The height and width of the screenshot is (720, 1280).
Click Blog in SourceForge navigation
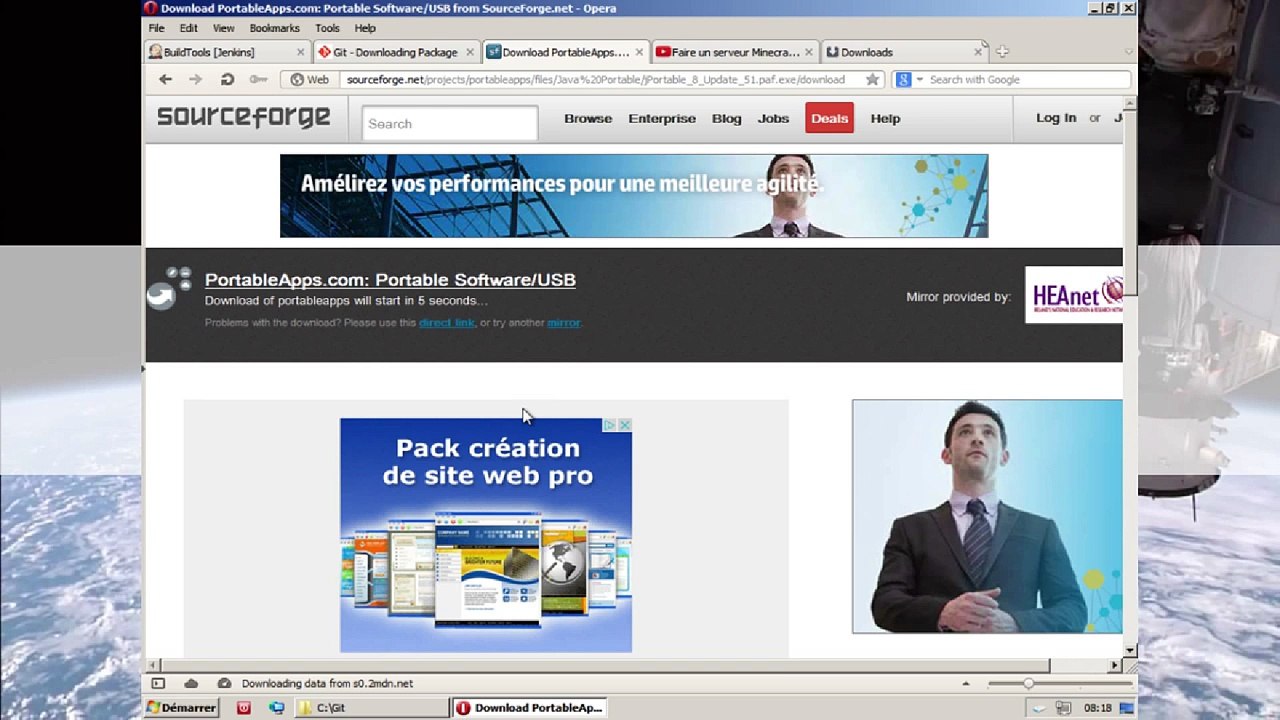coord(727,118)
